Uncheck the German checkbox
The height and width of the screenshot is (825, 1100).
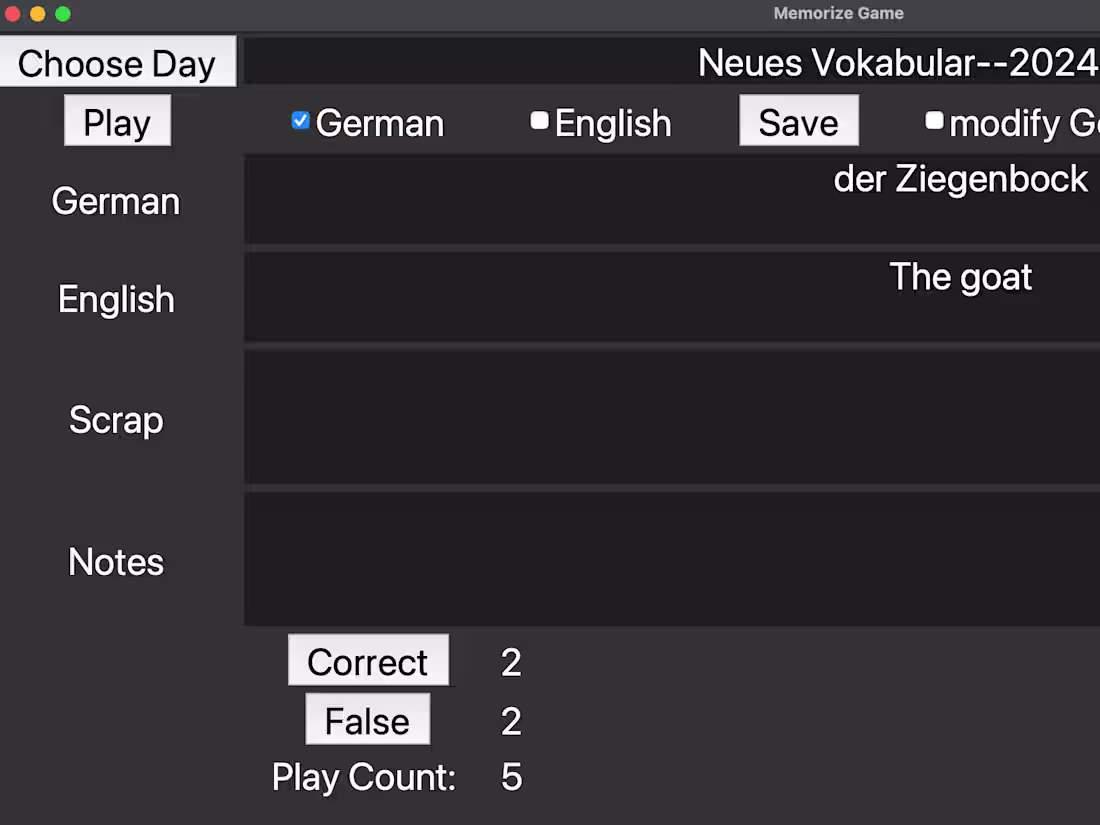coord(300,121)
